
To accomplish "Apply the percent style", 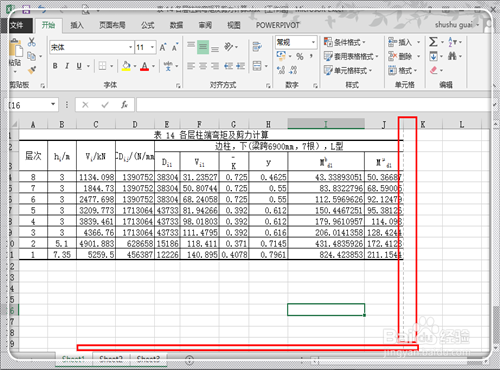I will coord(300,56).
